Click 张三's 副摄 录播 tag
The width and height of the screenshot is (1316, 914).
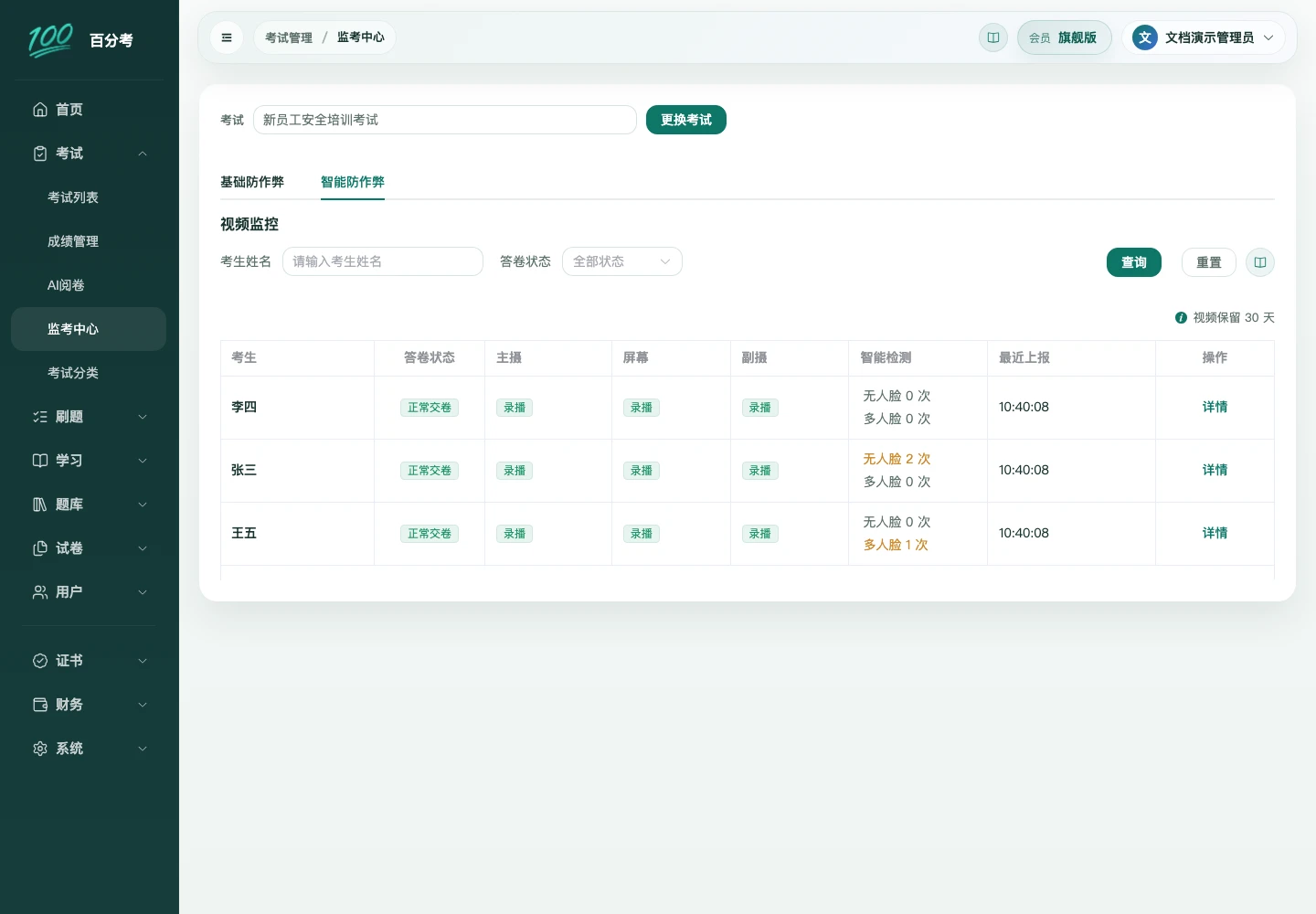point(760,471)
